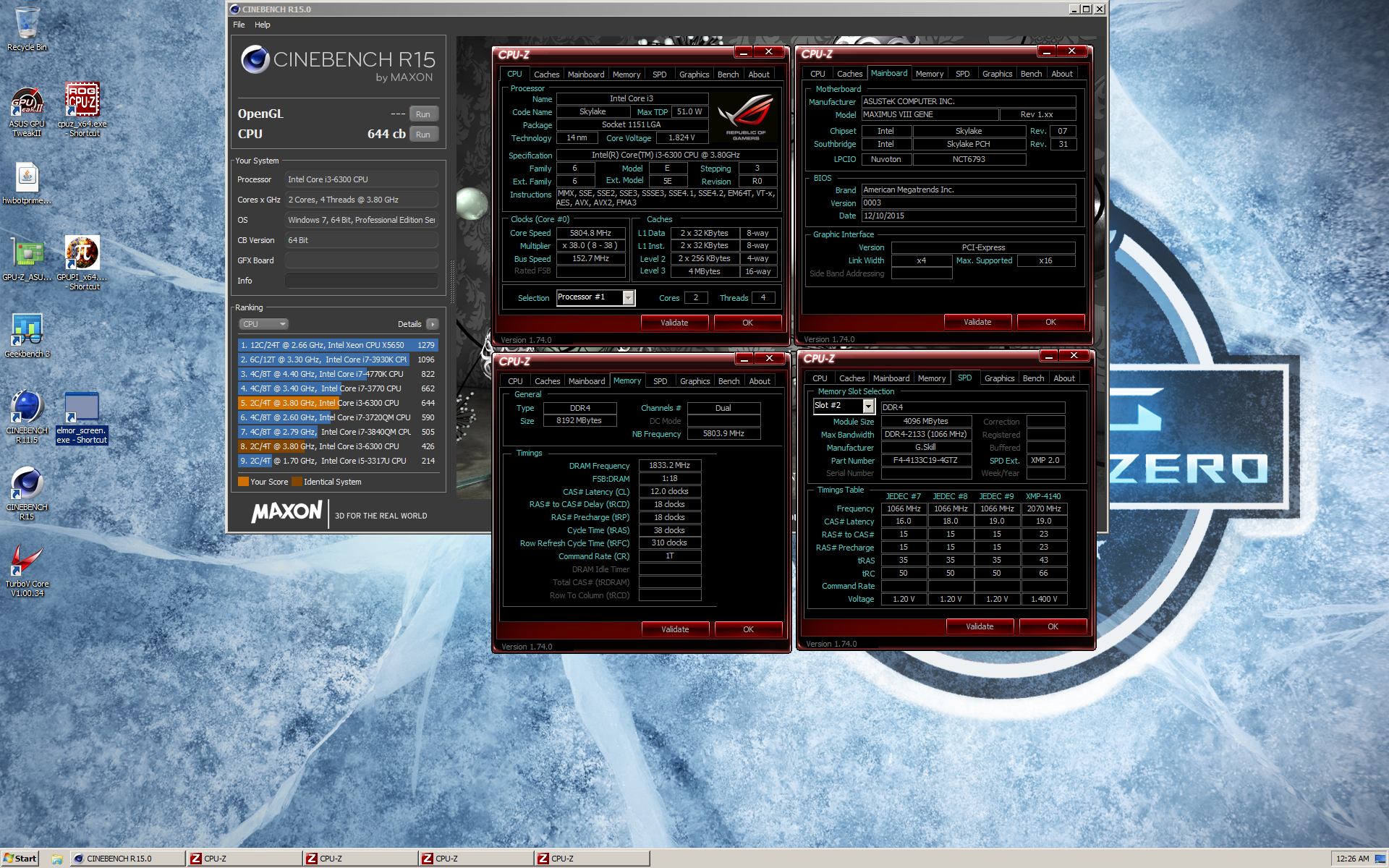
Task: Open the hwbotprime Java file icon
Action: (x=27, y=184)
